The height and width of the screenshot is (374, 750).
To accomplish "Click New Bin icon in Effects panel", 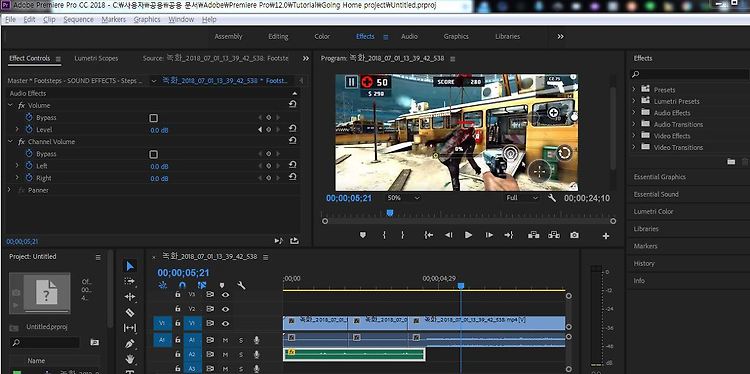I will (x=731, y=162).
